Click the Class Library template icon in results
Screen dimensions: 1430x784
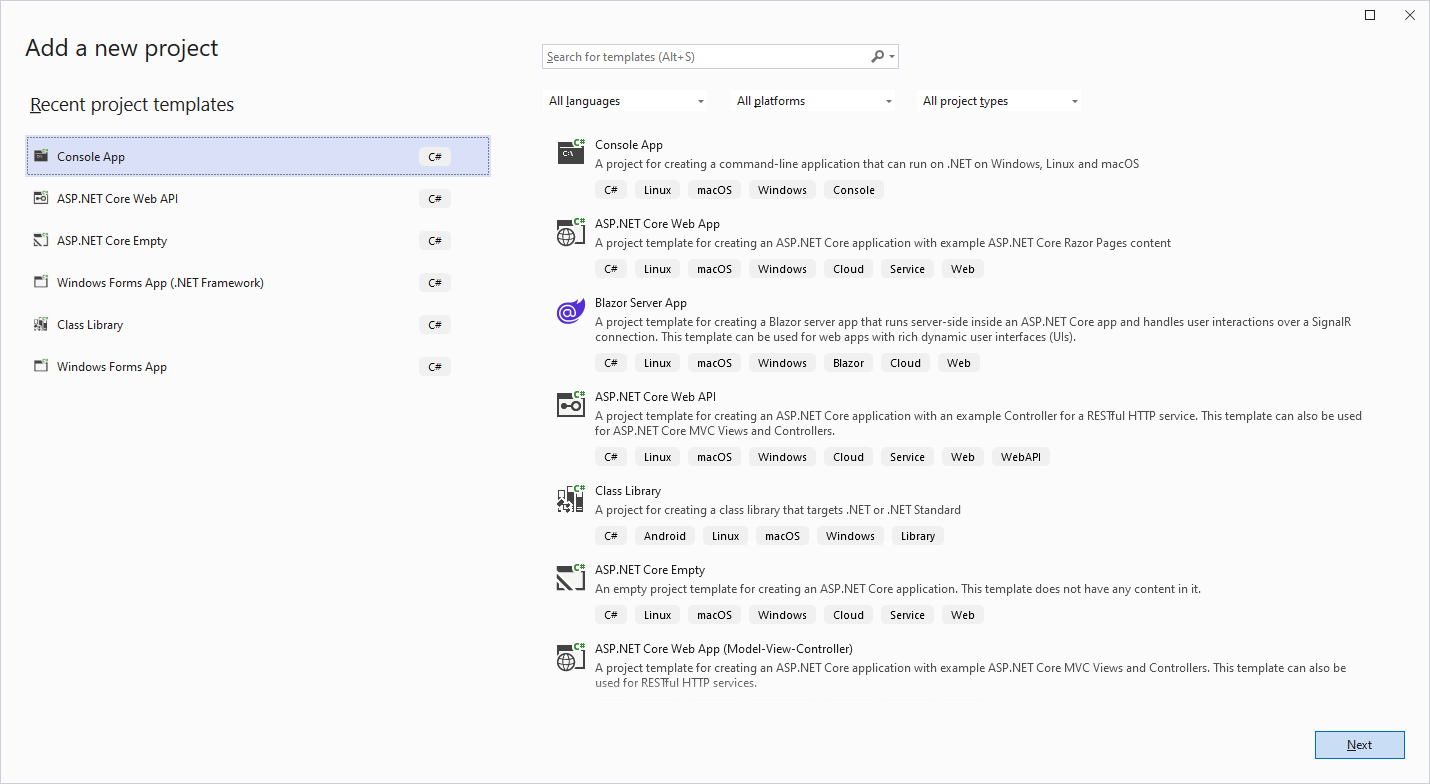(571, 498)
